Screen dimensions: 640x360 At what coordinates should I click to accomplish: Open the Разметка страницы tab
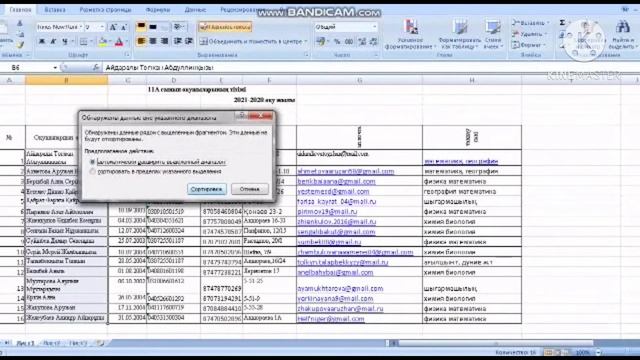[x=105, y=9]
